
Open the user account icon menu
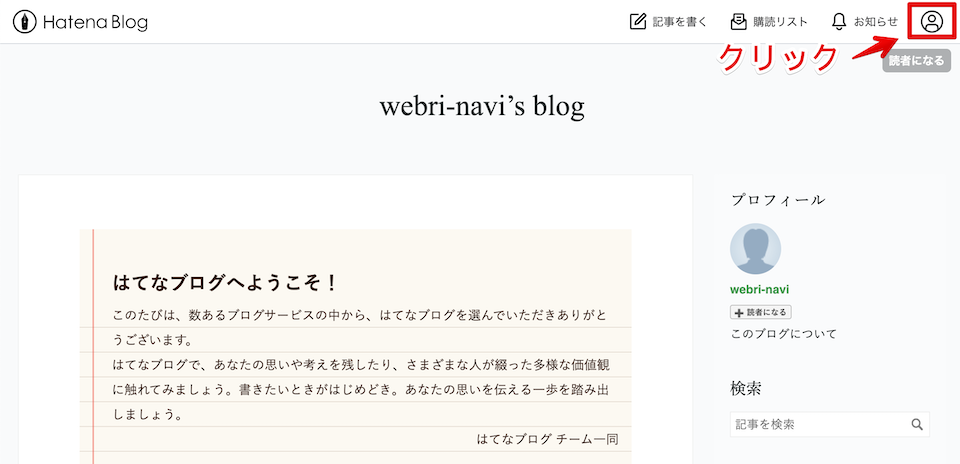[932, 21]
